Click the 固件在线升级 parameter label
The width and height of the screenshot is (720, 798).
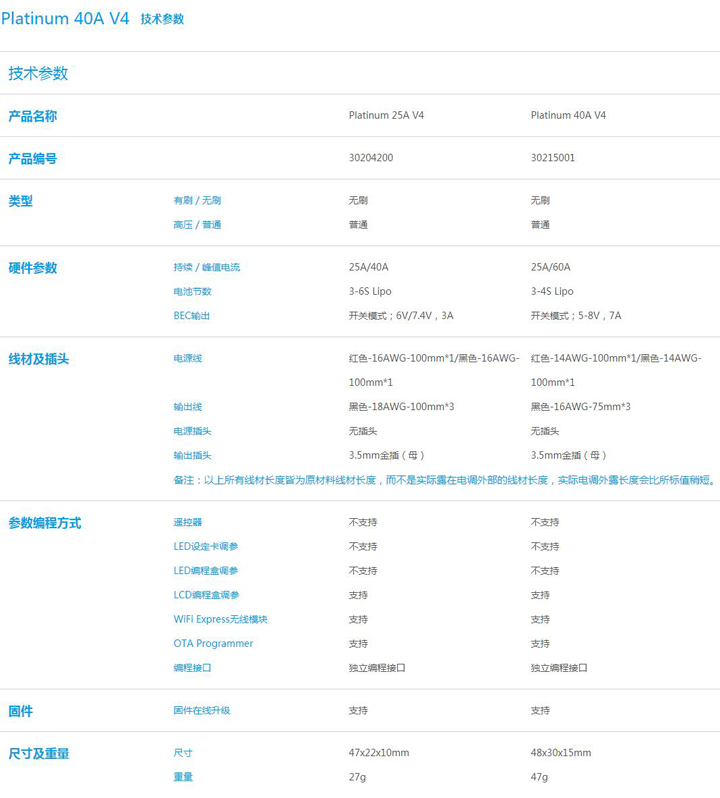click(x=202, y=710)
